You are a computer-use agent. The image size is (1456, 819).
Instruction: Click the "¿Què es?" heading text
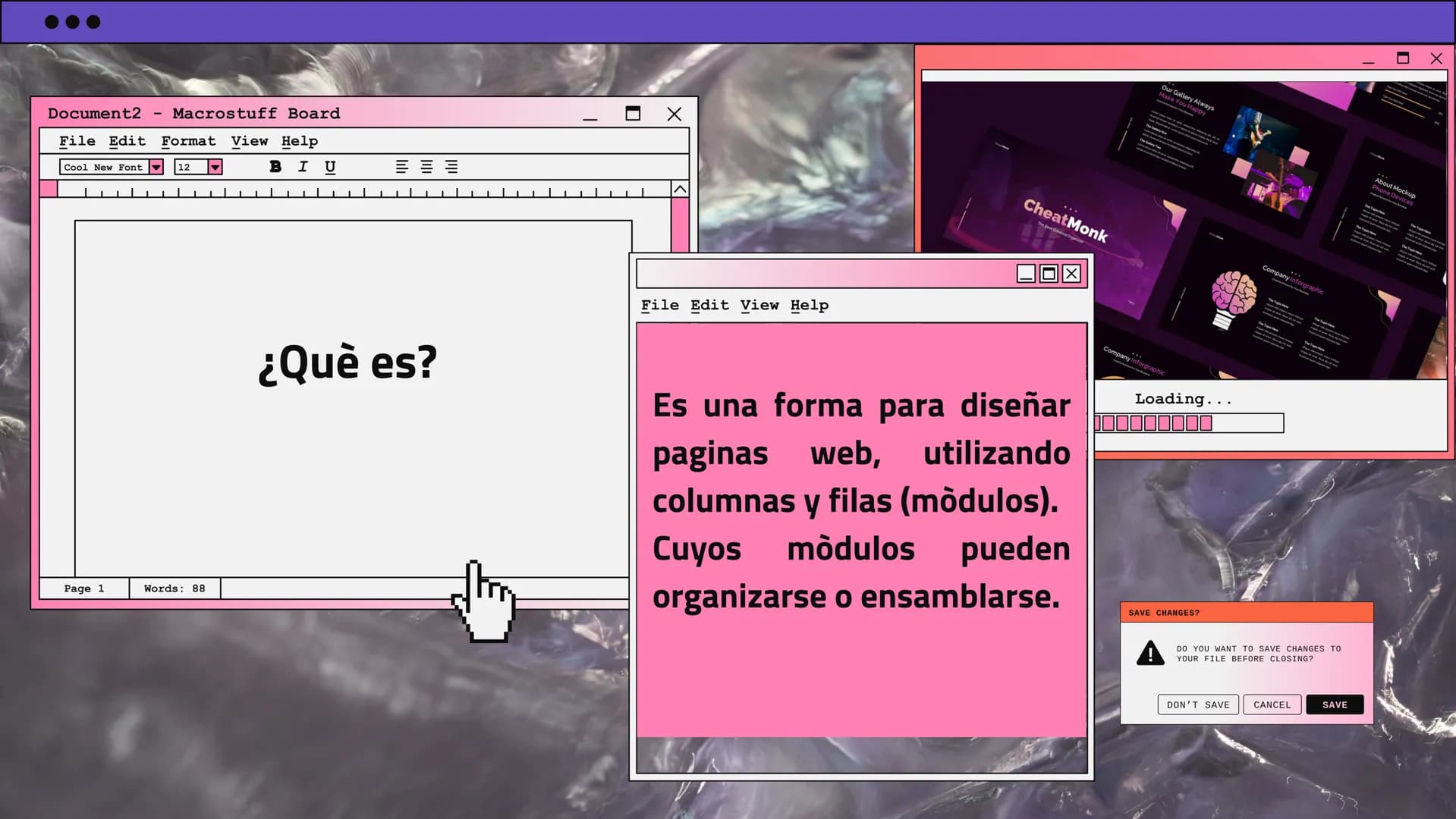pos(347,362)
